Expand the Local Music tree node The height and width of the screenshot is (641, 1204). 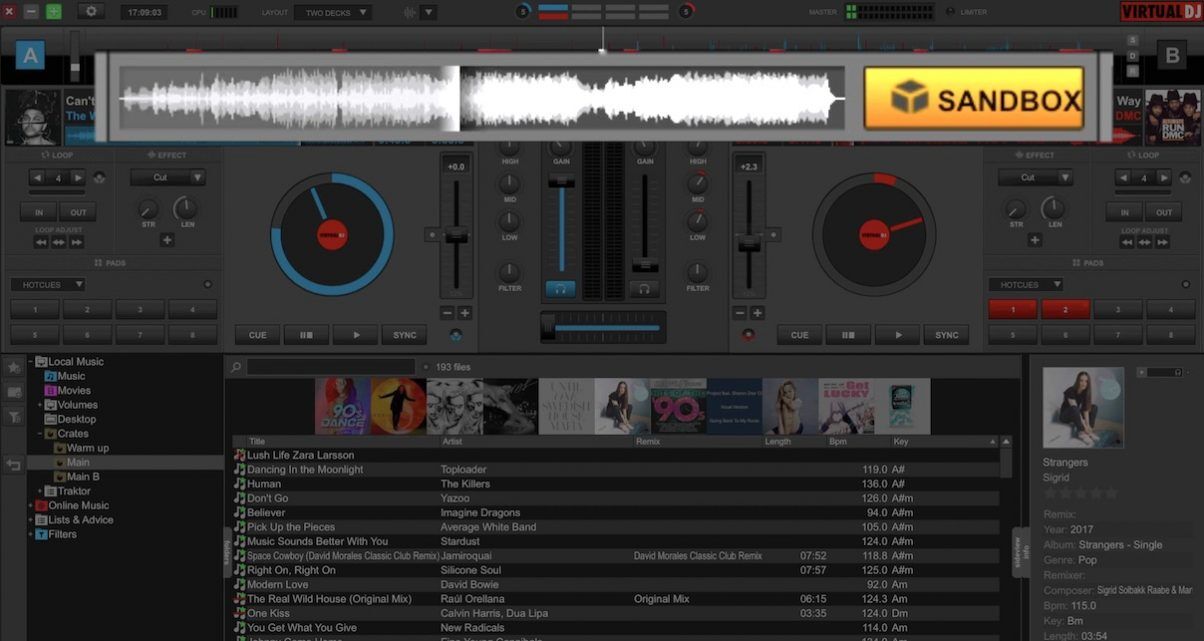click(x=31, y=362)
